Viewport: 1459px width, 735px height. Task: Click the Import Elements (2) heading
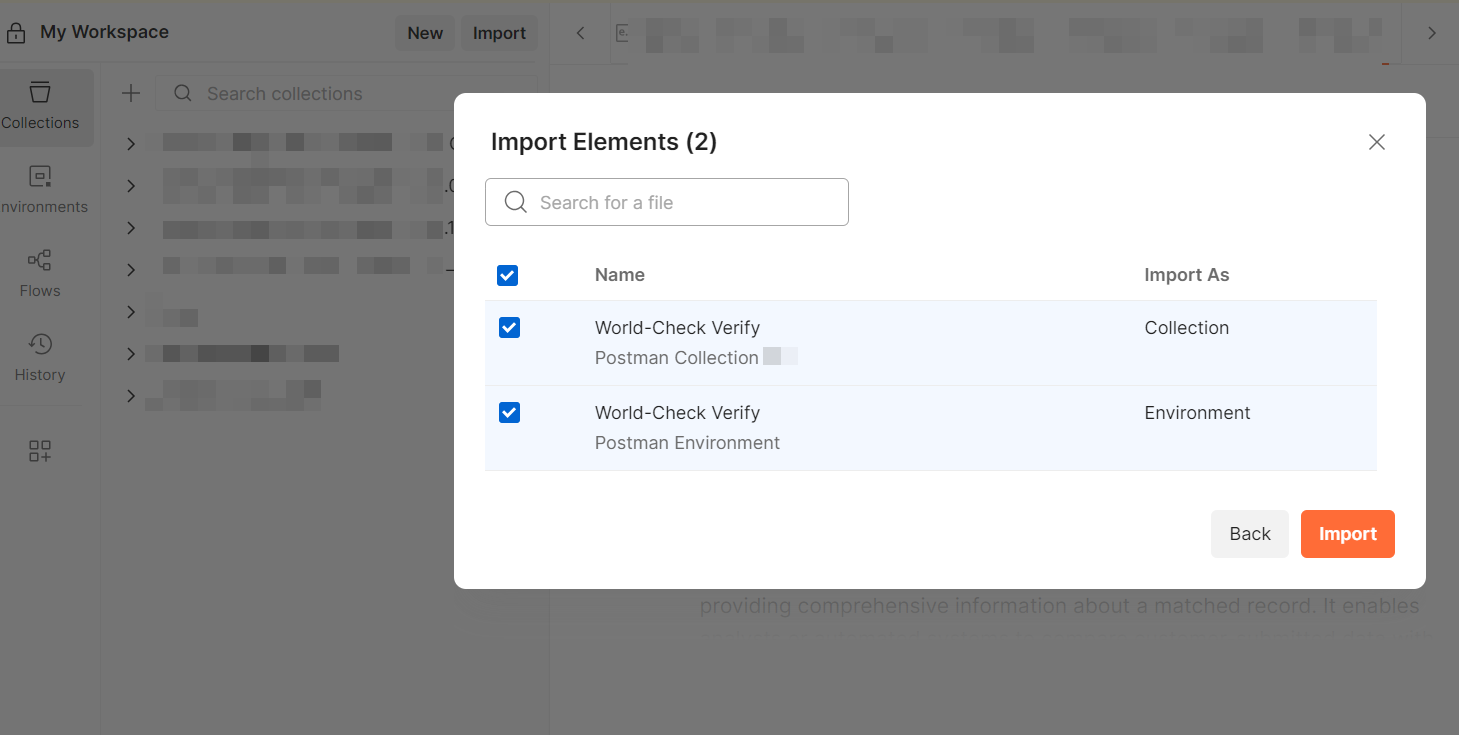pyautogui.click(x=604, y=142)
